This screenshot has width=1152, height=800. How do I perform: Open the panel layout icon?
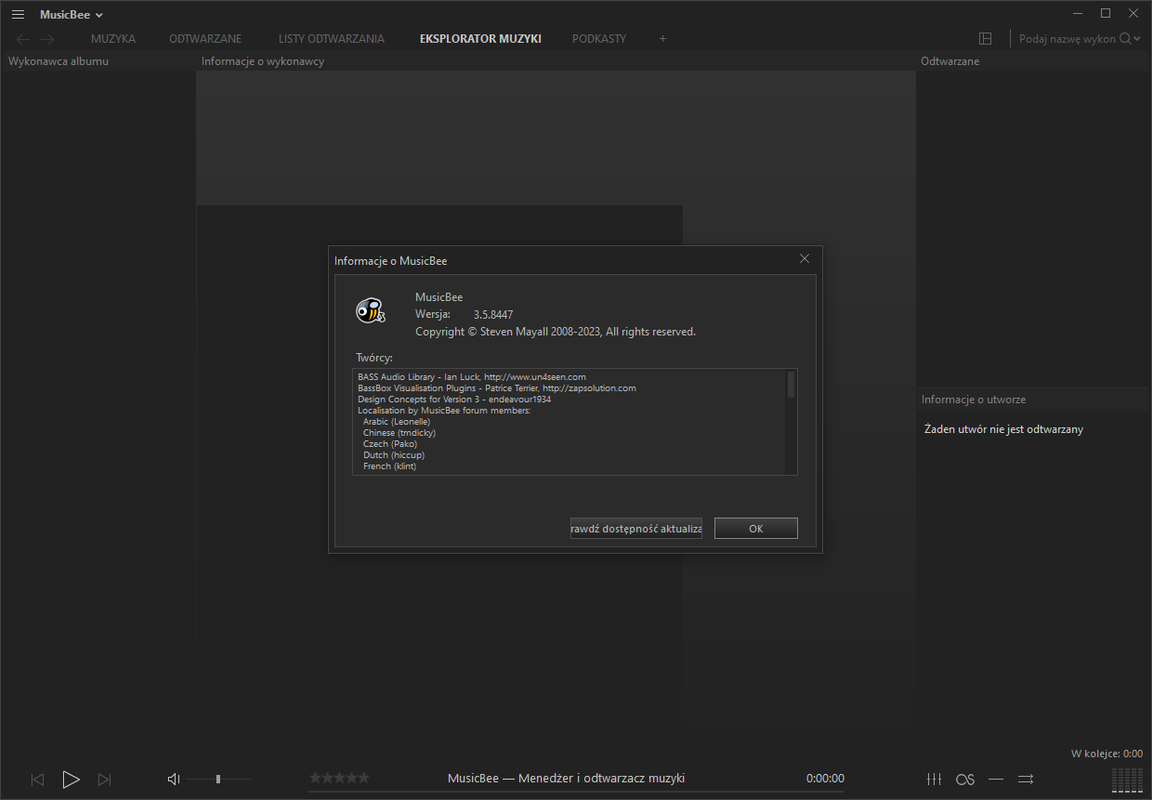point(985,39)
